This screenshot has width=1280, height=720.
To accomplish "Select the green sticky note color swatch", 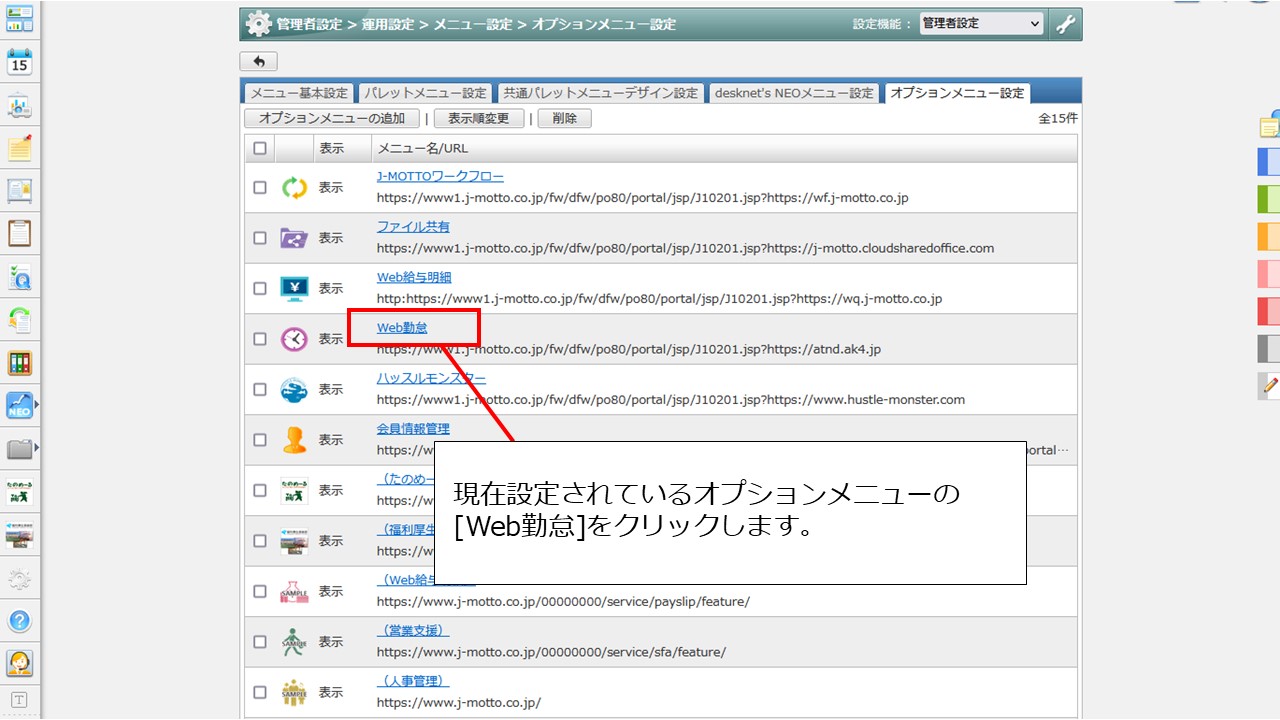I will pos(1268,199).
